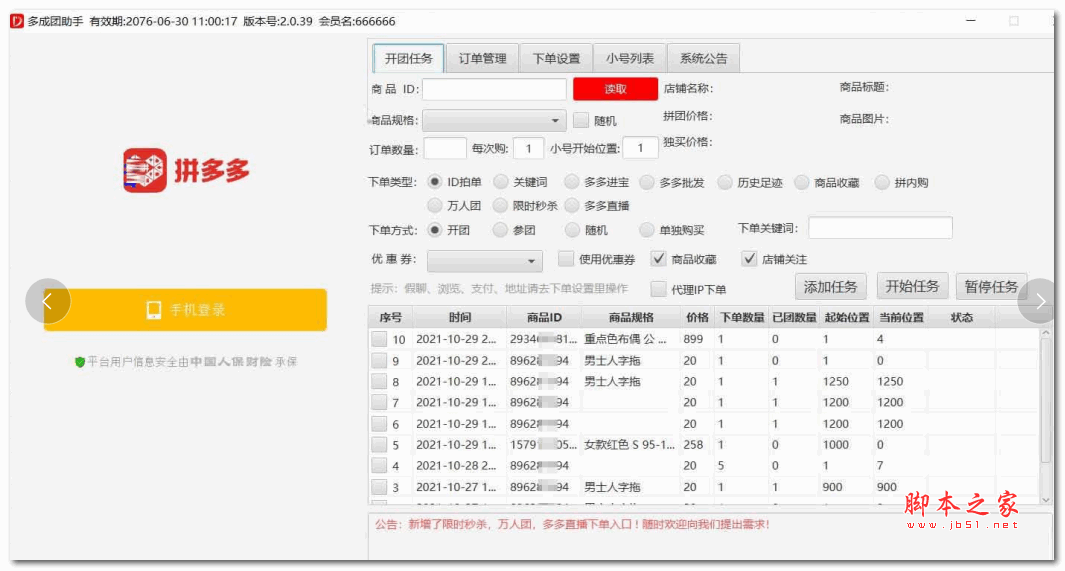Screen dimensions: 1065x571
Task: Select the 多多批发 radio option
Action: click(647, 182)
